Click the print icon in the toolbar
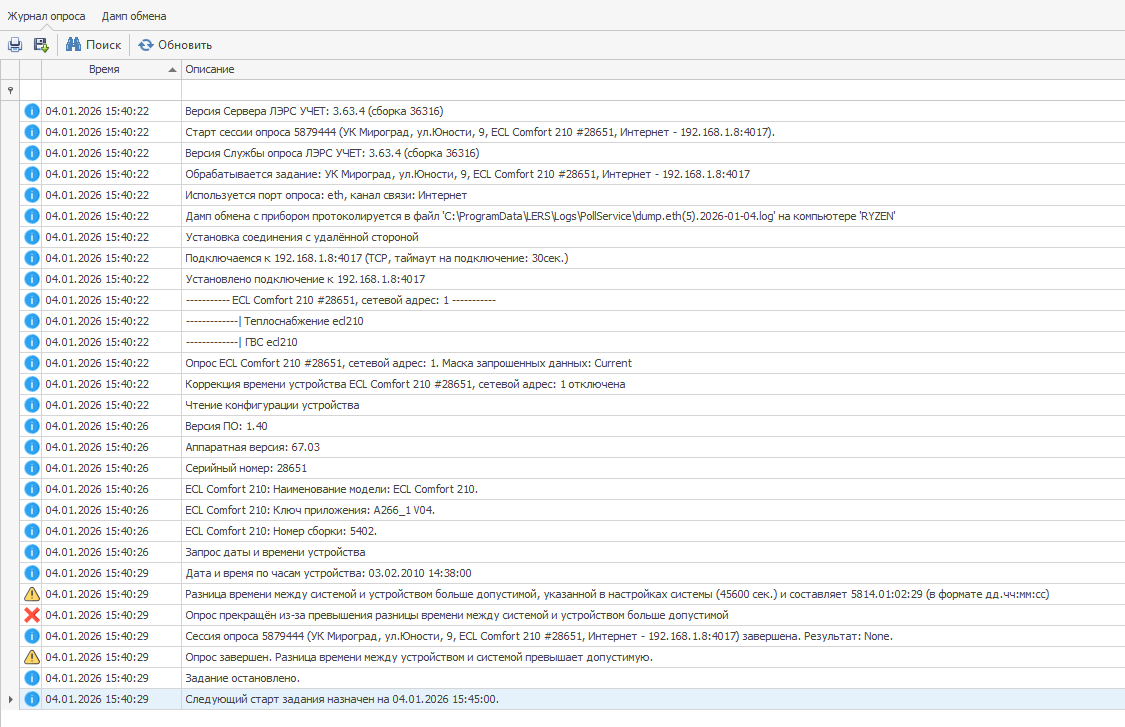 [x=15, y=45]
